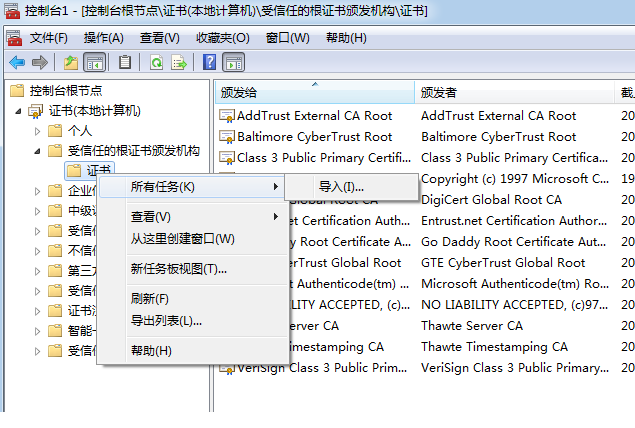Click the Baltimore CyberTrust Root certificate icon

[227, 137]
